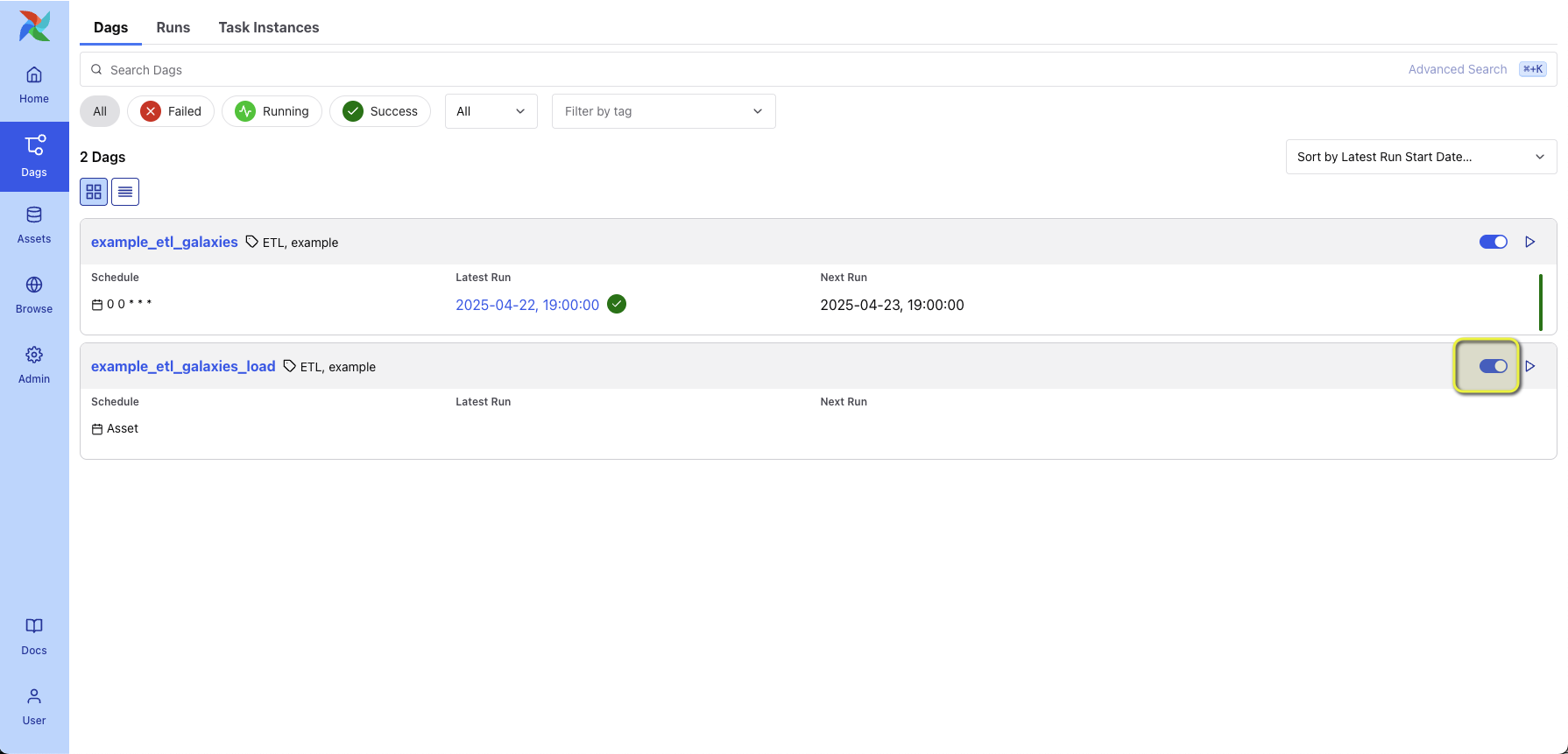Click next run 2025-04-23, 19:00:00

892,305
